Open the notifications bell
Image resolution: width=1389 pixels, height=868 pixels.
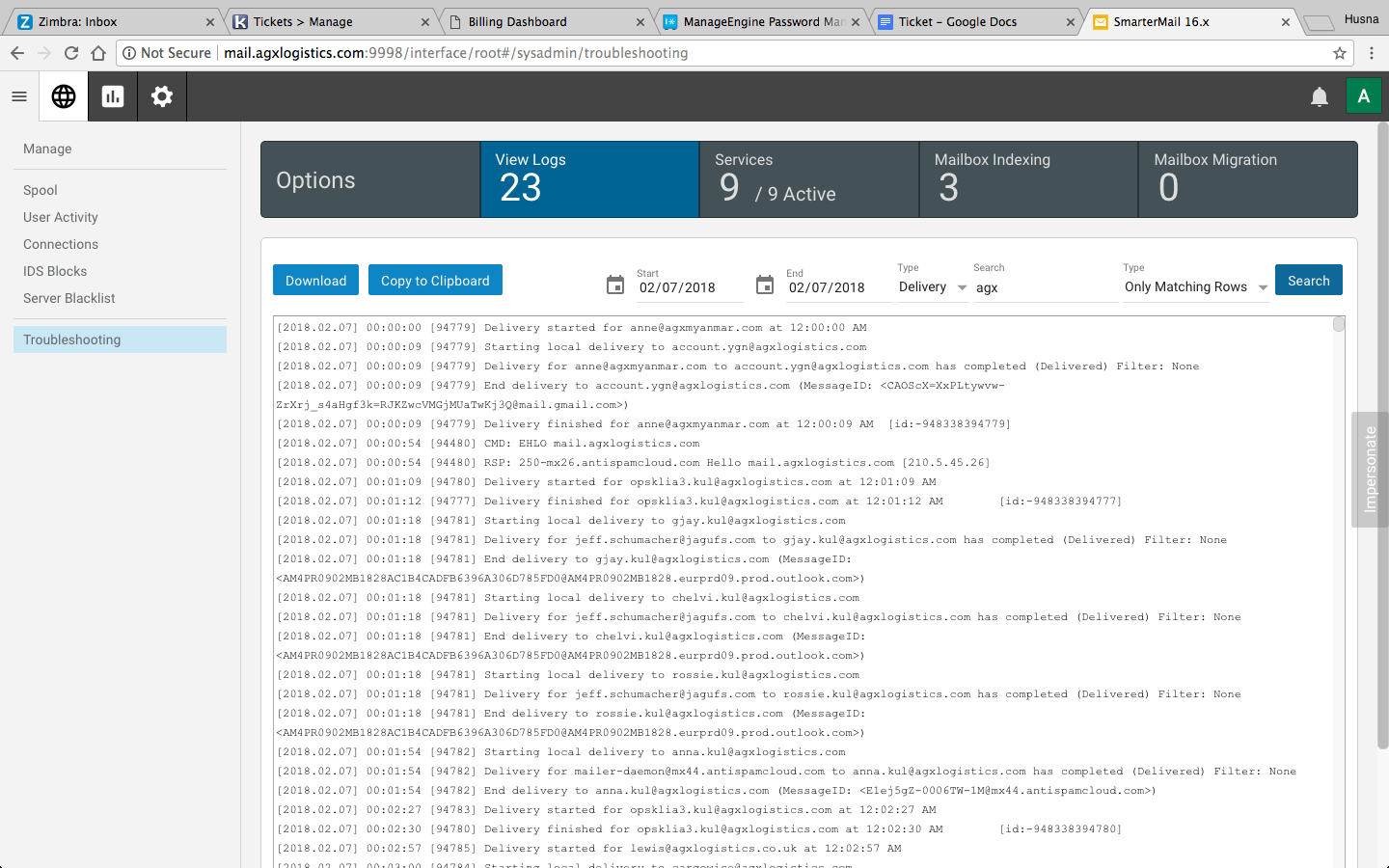coord(1319,96)
